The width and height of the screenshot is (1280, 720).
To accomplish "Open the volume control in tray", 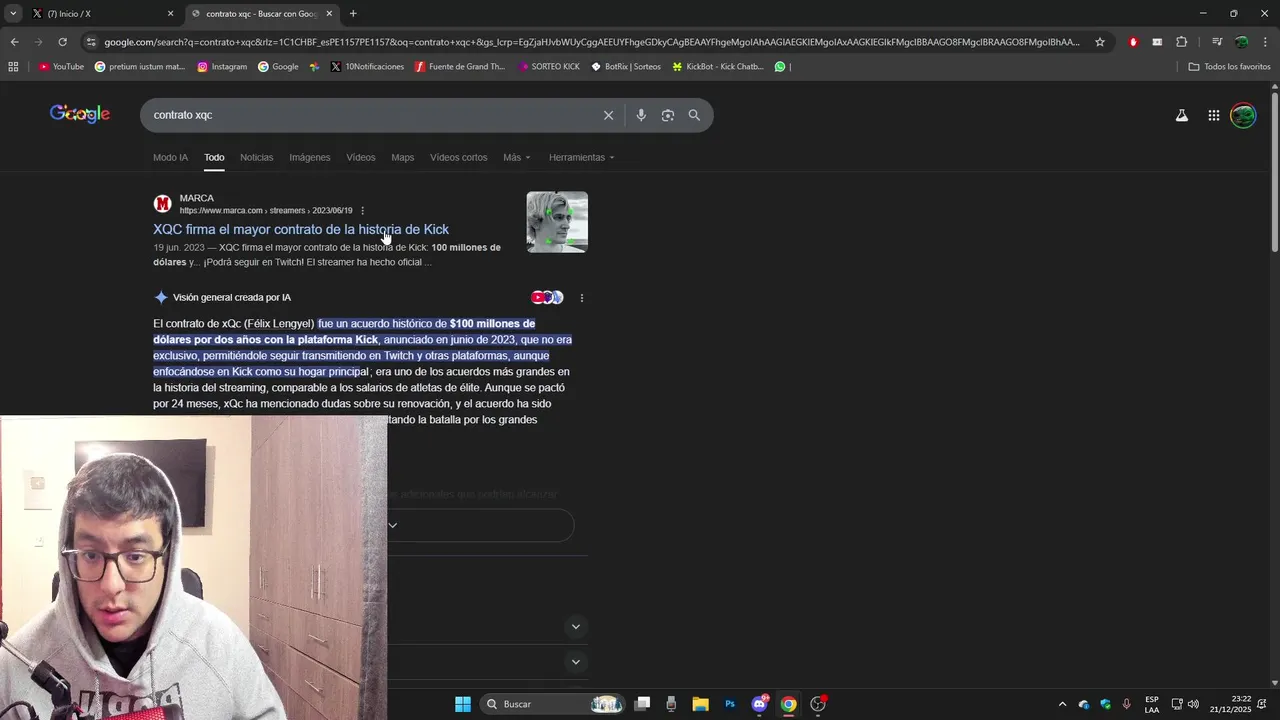I will click(x=1193, y=704).
